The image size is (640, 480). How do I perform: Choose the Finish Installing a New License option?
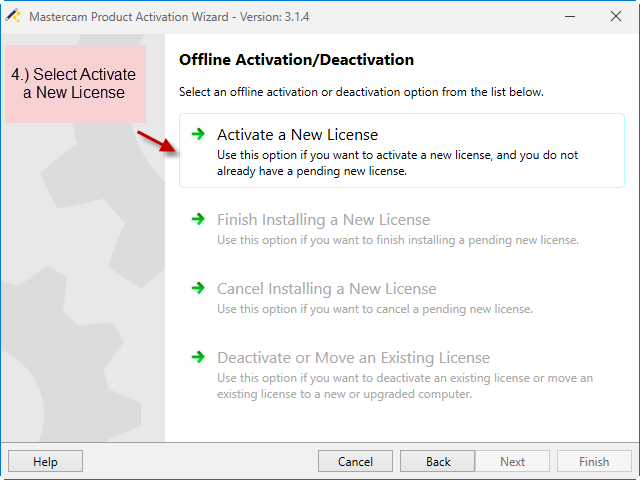(x=323, y=220)
